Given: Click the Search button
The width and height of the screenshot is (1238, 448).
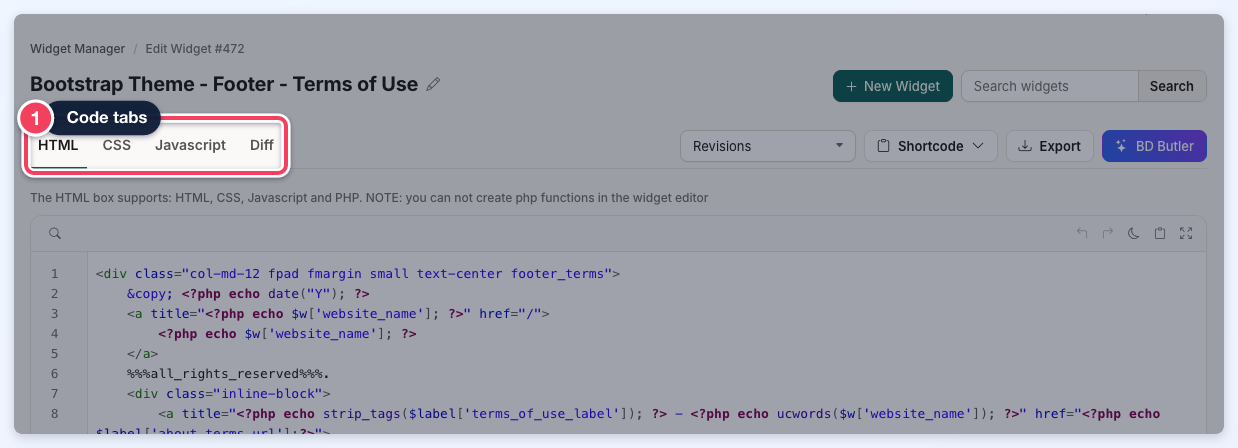Looking at the screenshot, I should click(x=1172, y=86).
